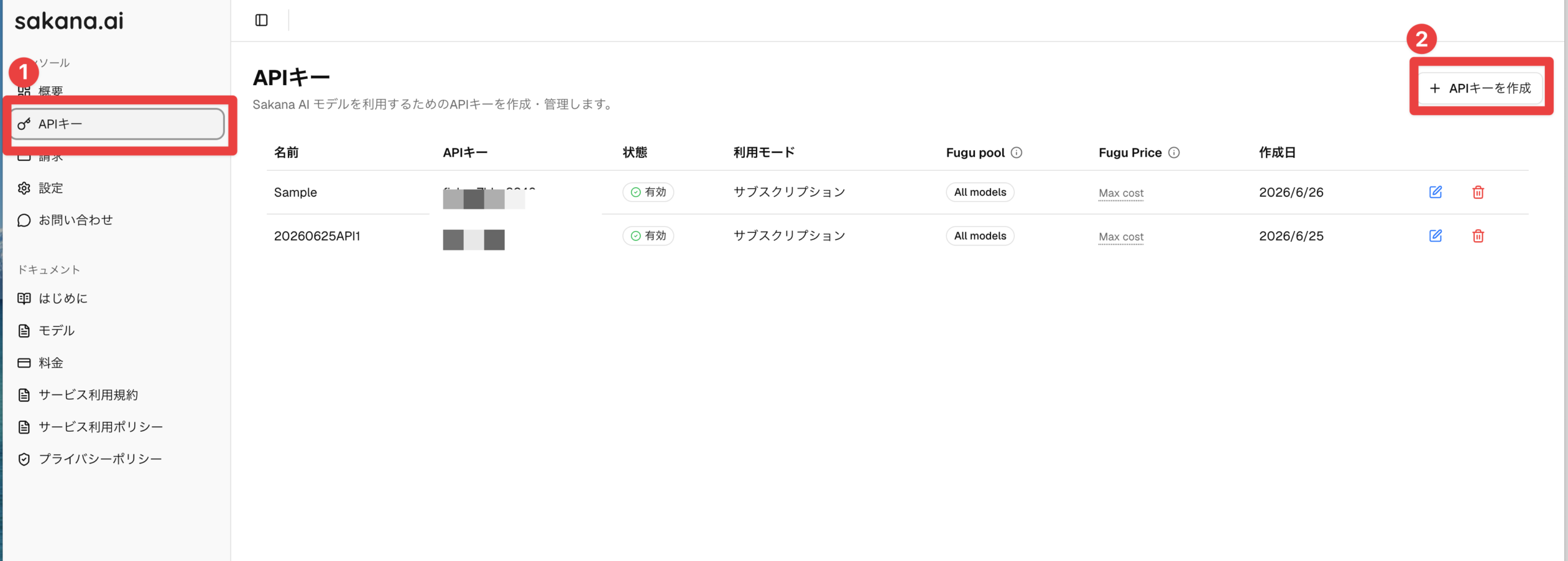Click the Sample row name
Image resolution: width=1568 pixels, height=561 pixels.
pyautogui.click(x=295, y=192)
